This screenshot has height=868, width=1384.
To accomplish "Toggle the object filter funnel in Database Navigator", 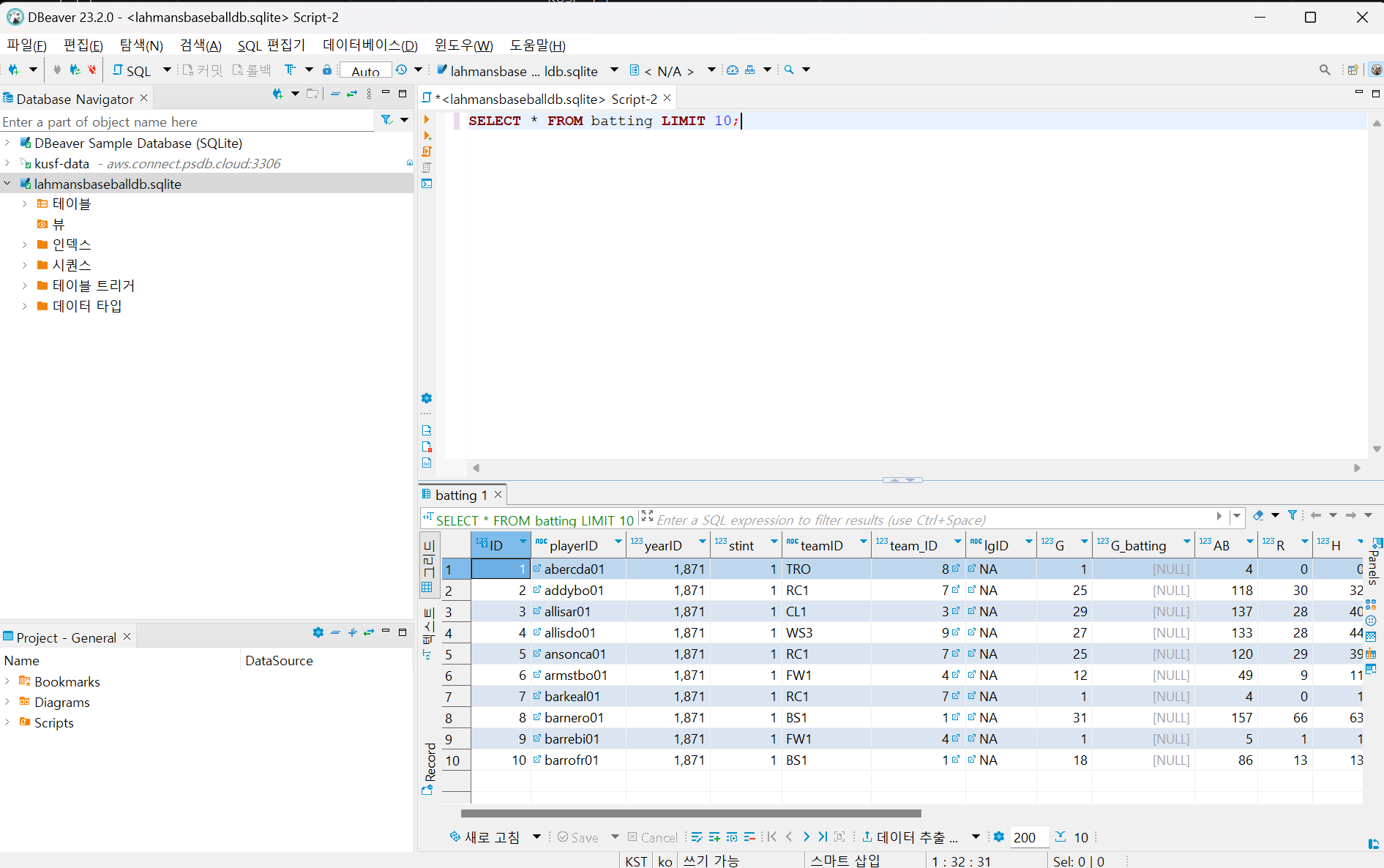I will coord(386,119).
